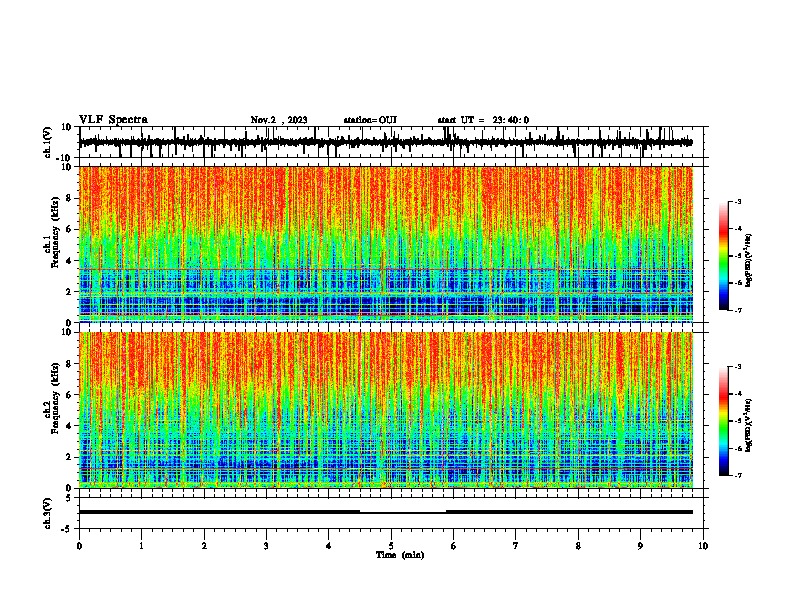Click the ch.1 color scale bar

pyautogui.click(x=724, y=256)
